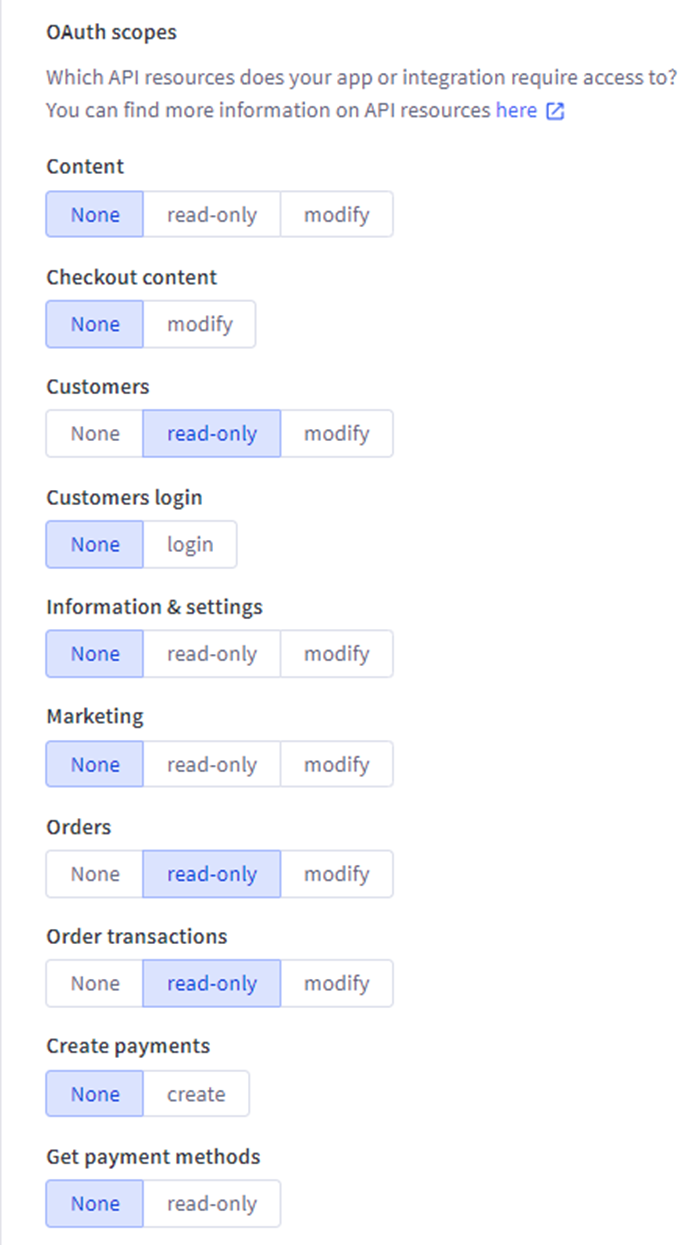Choose modify for Customers scope
The height and width of the screenshot is (1245, 697).
336,434
